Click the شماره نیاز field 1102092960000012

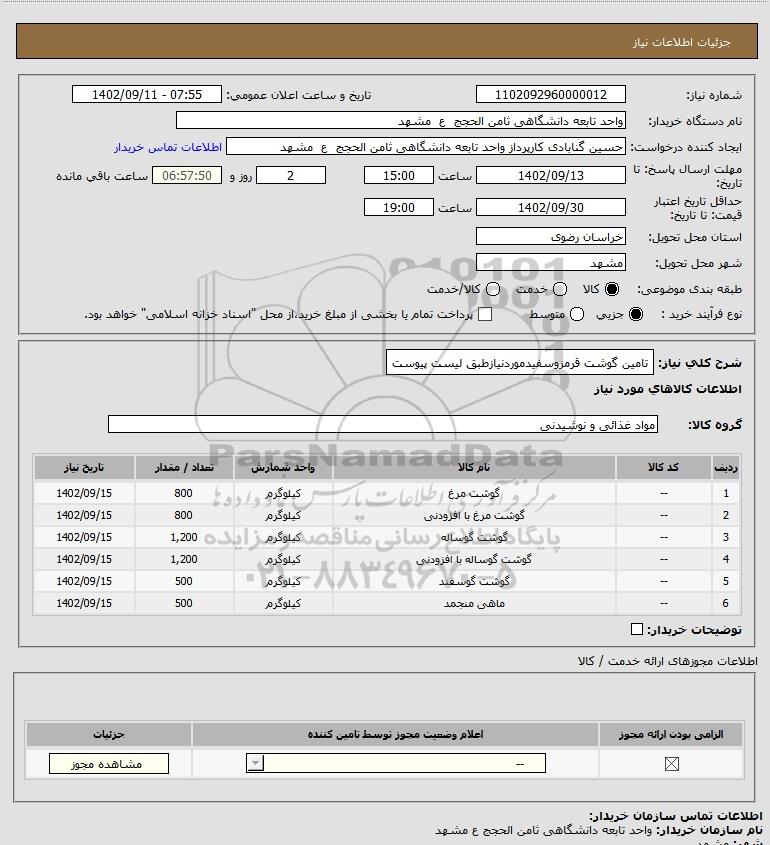[551, 94]
